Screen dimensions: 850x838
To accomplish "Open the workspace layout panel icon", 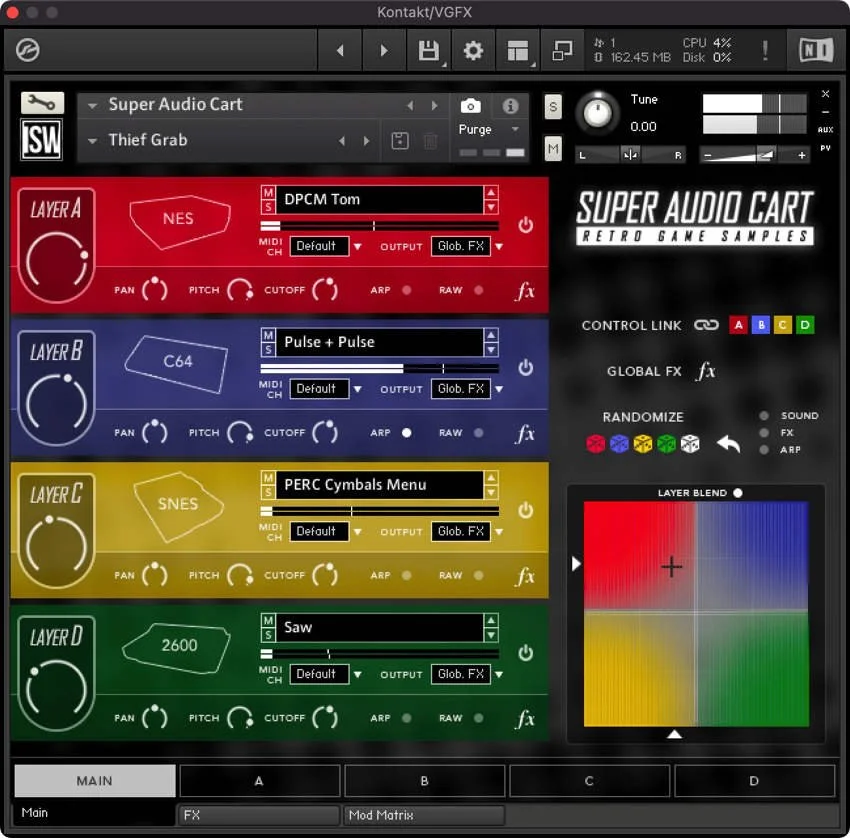I will tap(518, 50).
